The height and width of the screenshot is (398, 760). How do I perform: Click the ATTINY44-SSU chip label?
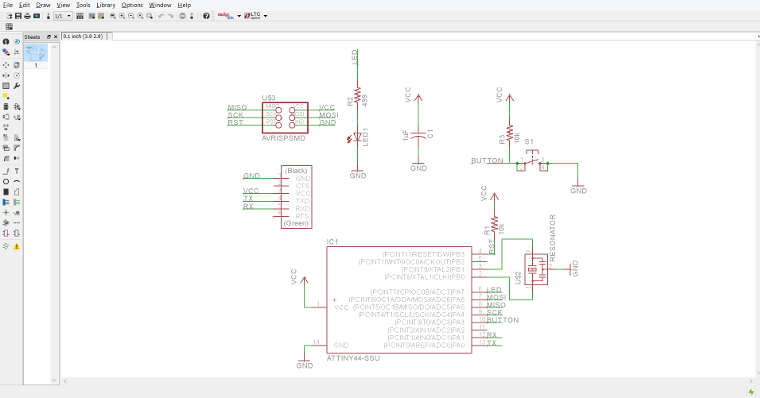coord(353,358)
